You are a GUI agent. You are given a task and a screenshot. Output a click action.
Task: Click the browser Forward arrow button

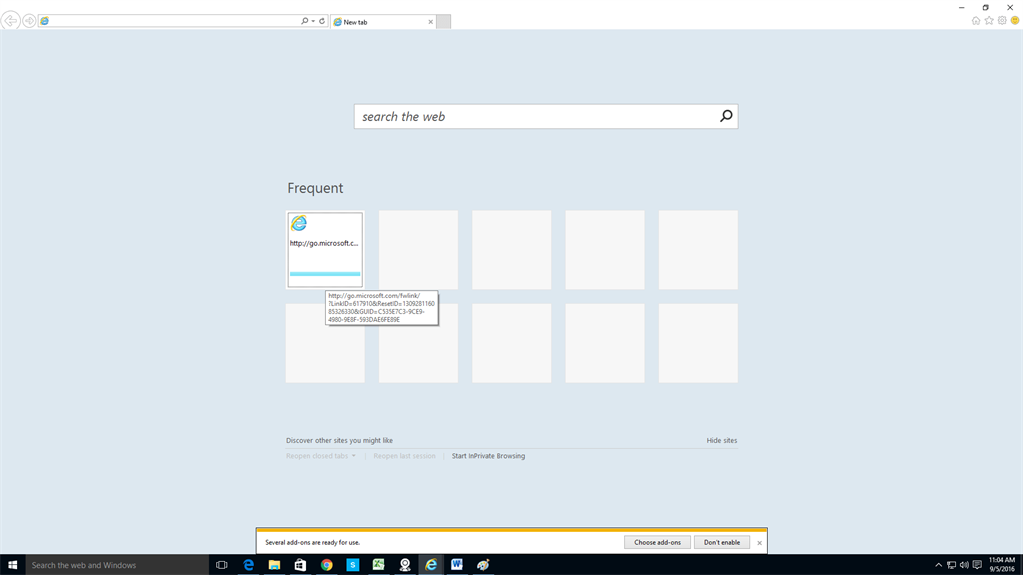click(x=29, y=22)
